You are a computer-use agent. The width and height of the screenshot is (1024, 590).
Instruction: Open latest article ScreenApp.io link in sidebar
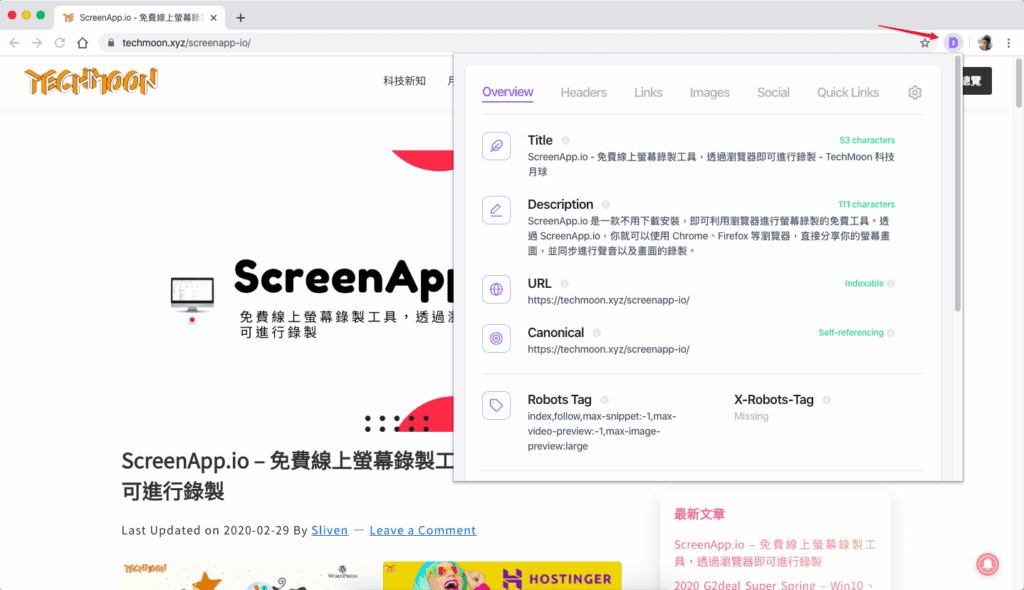775,553
